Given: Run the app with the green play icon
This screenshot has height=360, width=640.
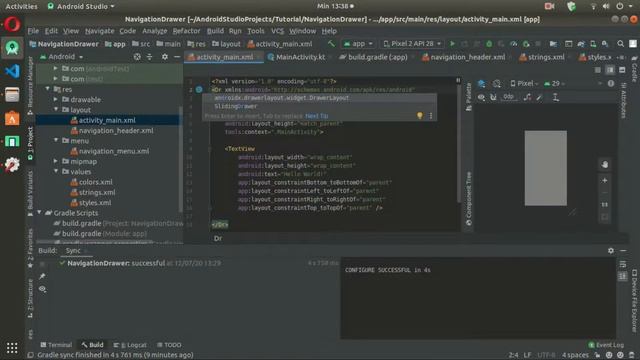Looking at the screenshot, I should [x=452, y=44].
